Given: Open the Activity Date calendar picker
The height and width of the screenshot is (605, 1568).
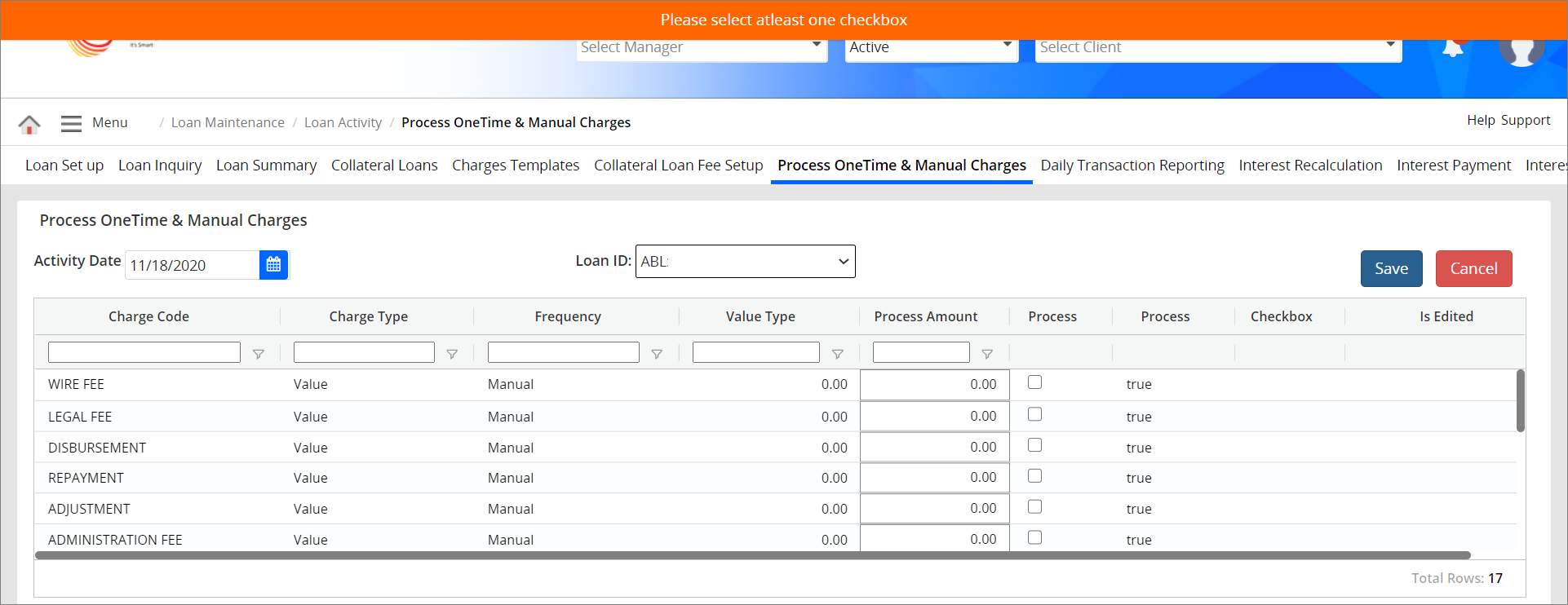Looking at the screenshot, I should click(273, 265).
